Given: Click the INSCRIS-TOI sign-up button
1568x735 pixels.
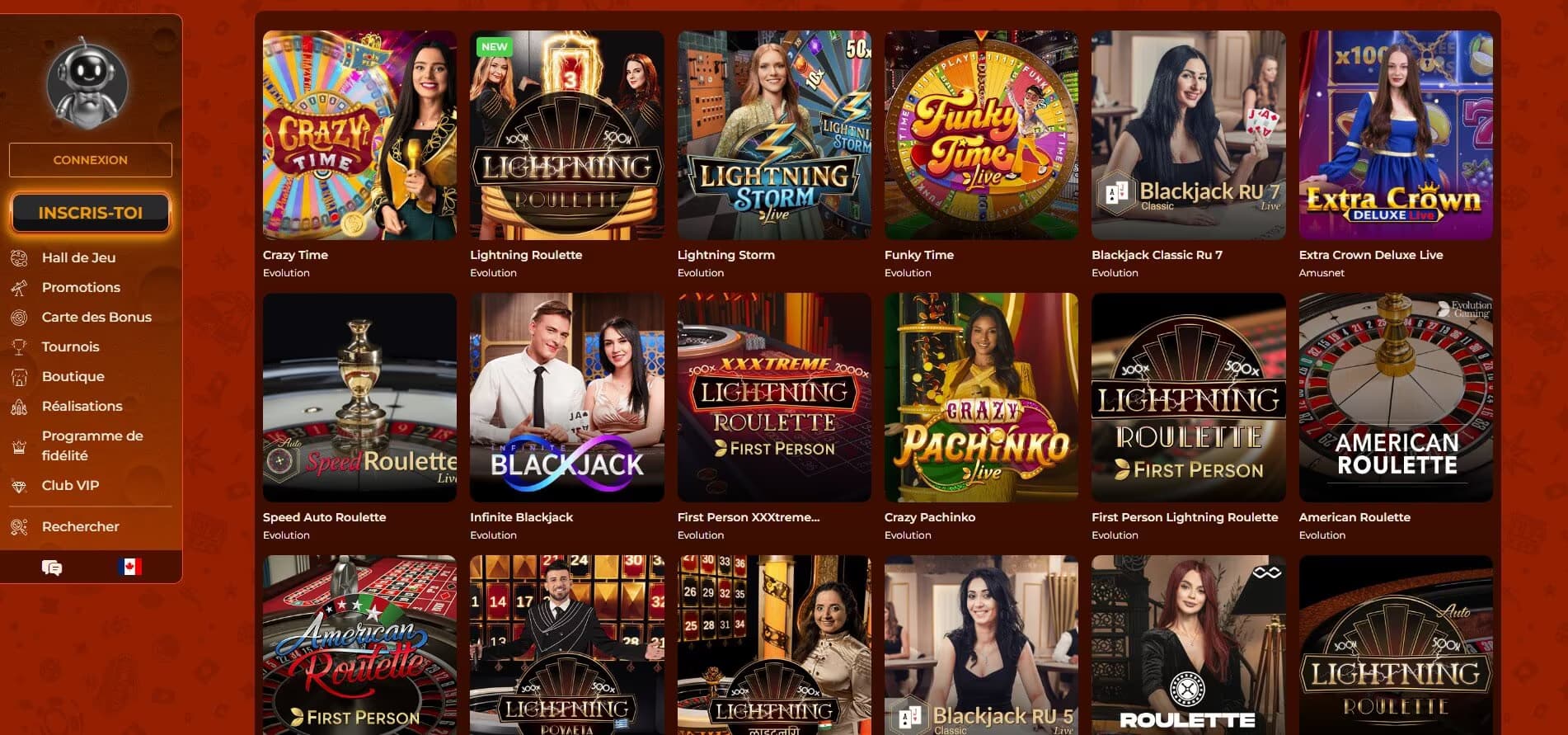Looking at the screenshot, I should (x=91, y=213).
